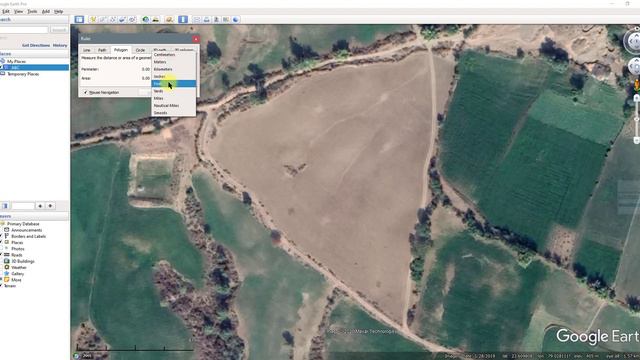Click the 3D Buildings layer icon
This screenshot has width=640, height=360.
click(7, 261)
